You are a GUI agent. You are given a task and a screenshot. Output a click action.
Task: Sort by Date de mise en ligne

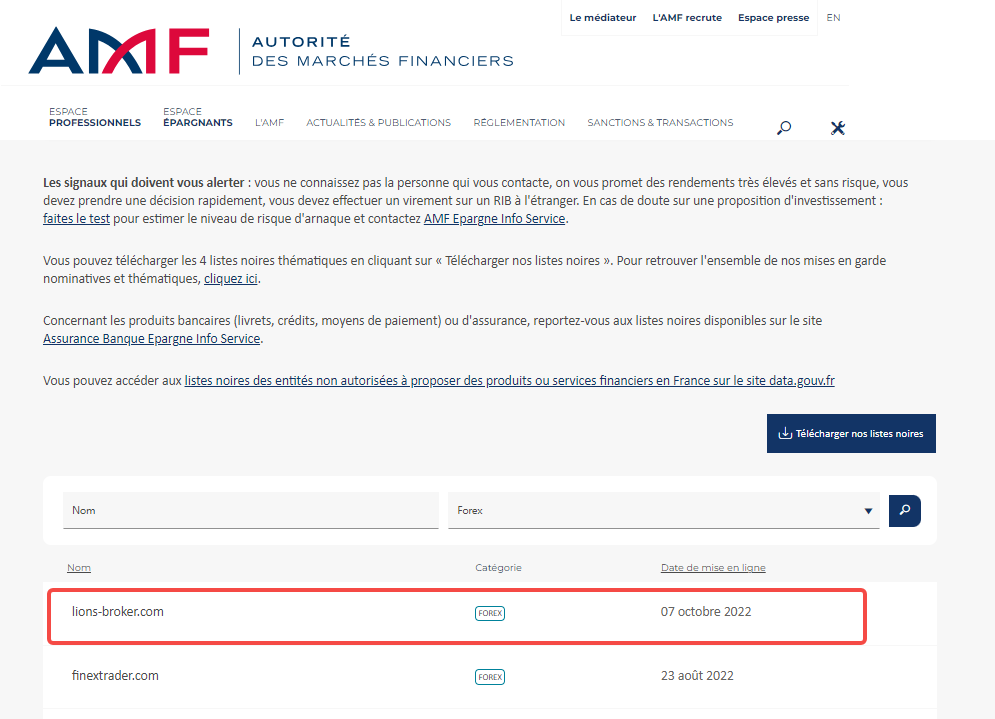click(713, 568)
